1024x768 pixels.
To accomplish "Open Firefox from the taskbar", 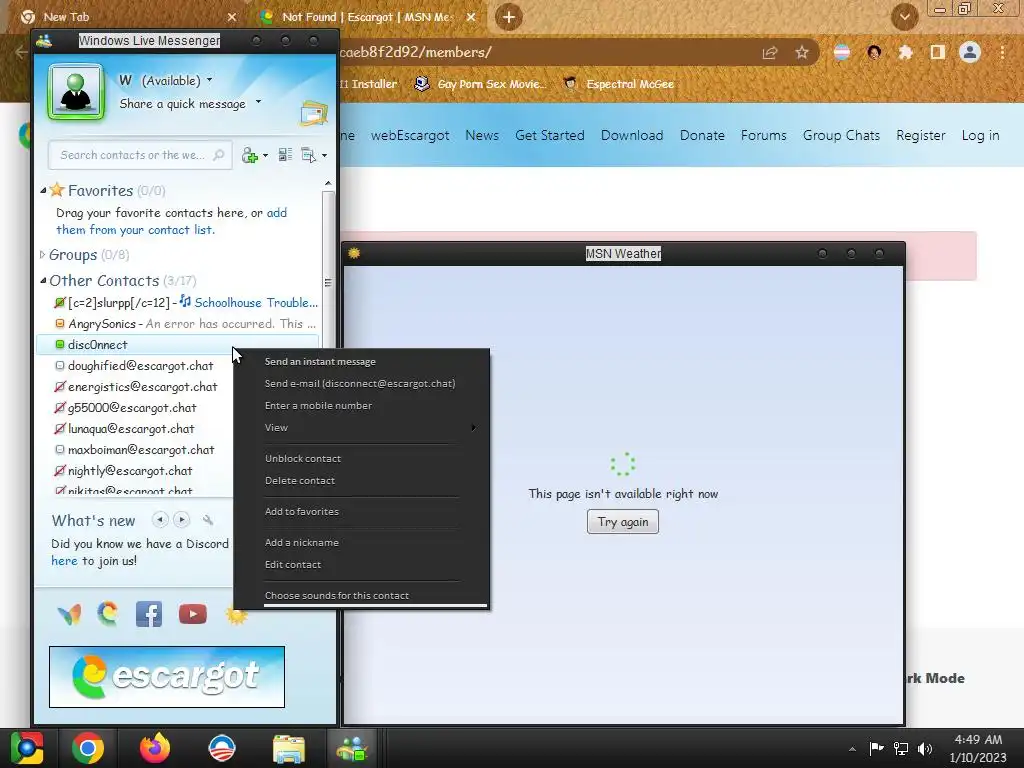I will coord(155,748).
